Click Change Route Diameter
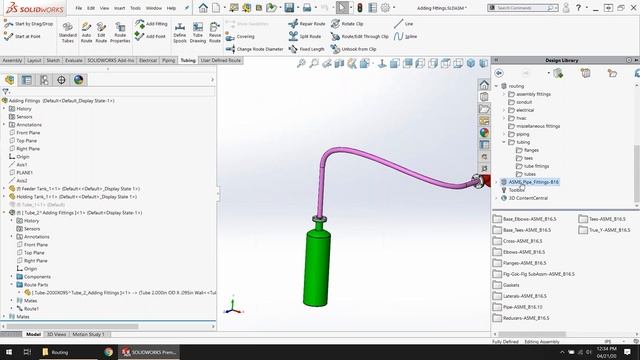The width and height of the screenshot is (640, 360). 254,49
